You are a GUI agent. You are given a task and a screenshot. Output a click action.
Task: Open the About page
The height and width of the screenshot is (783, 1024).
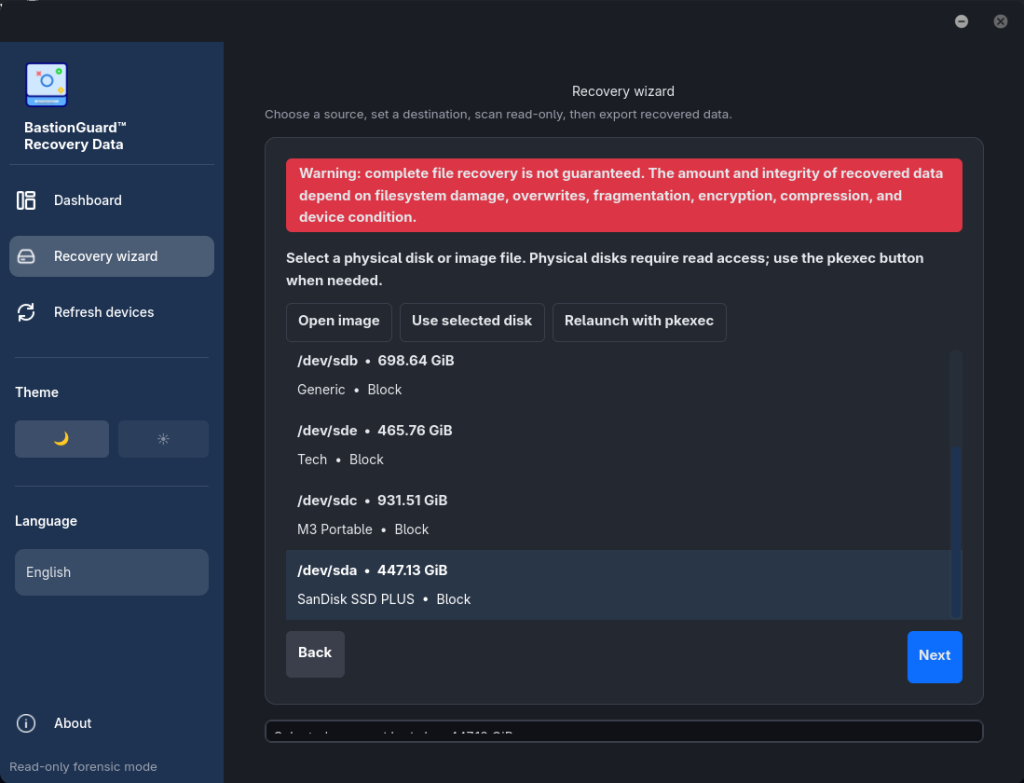click(112, 723)
